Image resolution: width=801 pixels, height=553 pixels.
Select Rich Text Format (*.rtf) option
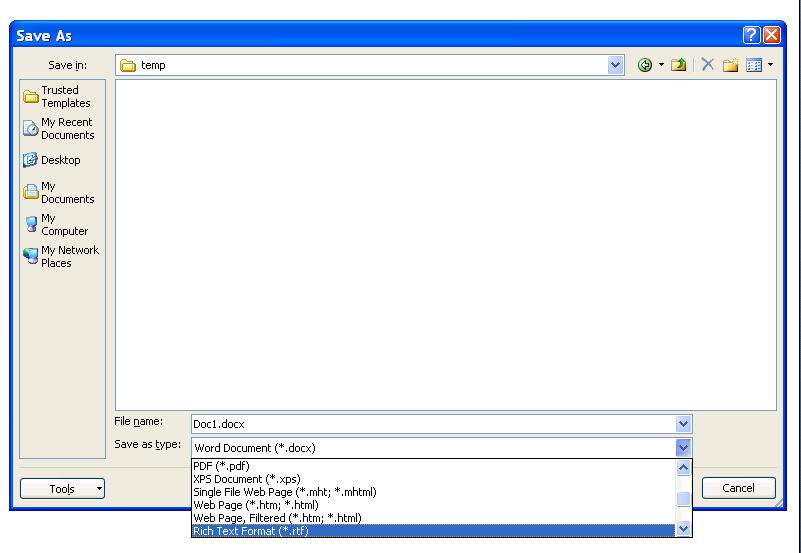pyautogui.click(x=250, y=531)
